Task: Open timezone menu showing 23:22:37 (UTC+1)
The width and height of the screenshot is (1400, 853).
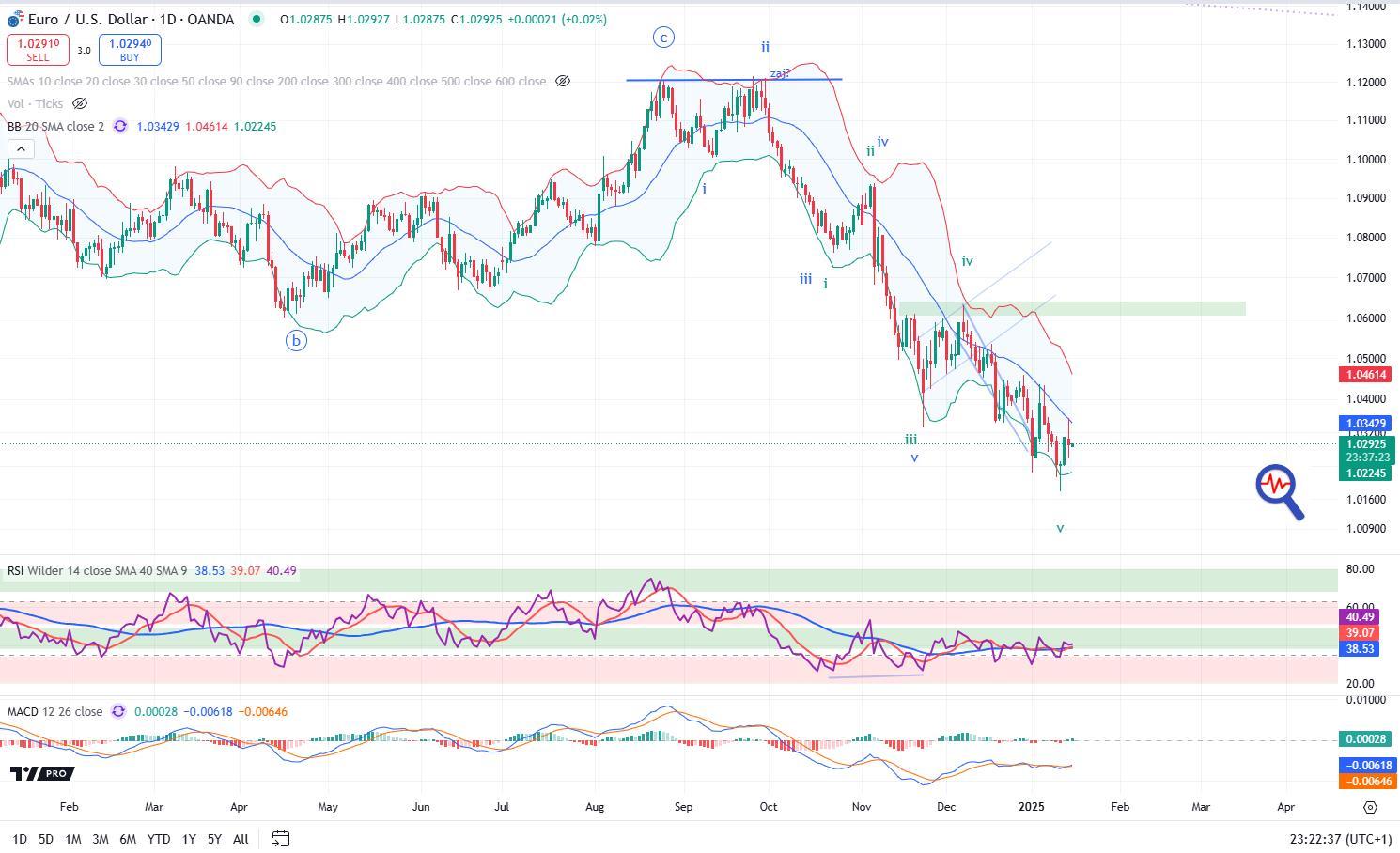Action: coord(1341,839)
